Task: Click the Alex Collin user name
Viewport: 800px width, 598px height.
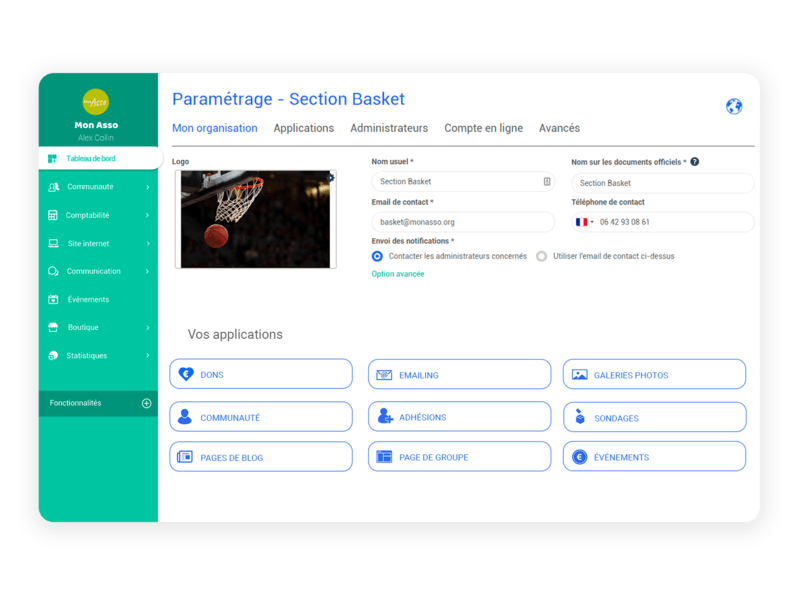Action: tap(95, 138)
